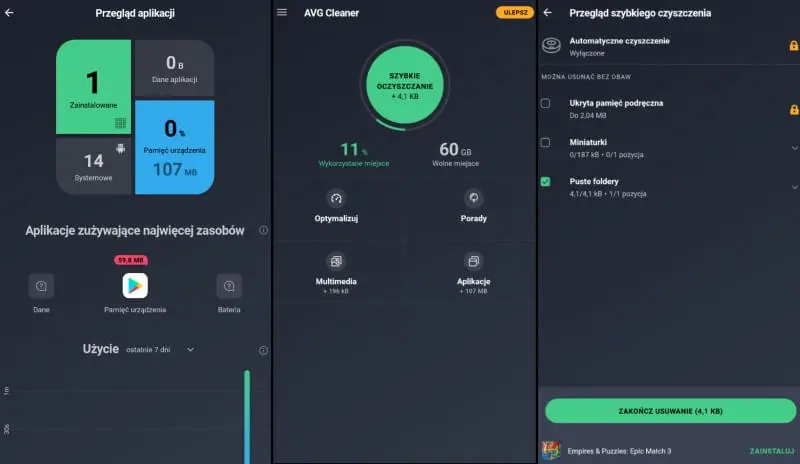Expand the Puste foldery row chevron

tap(794, 187)
